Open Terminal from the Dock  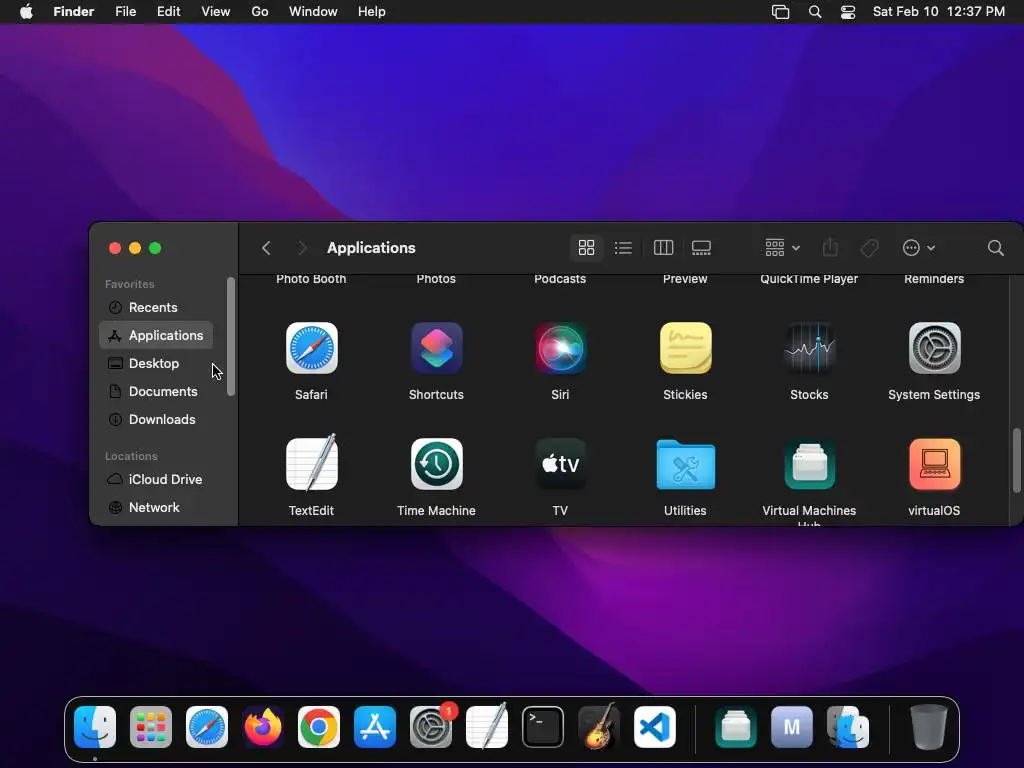(x=543, y=727)
